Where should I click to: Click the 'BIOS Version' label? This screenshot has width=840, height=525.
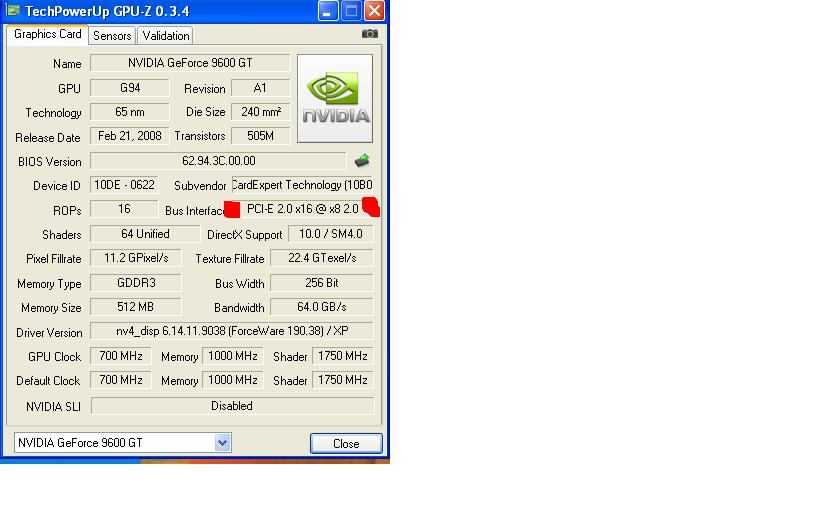(49, 162)
